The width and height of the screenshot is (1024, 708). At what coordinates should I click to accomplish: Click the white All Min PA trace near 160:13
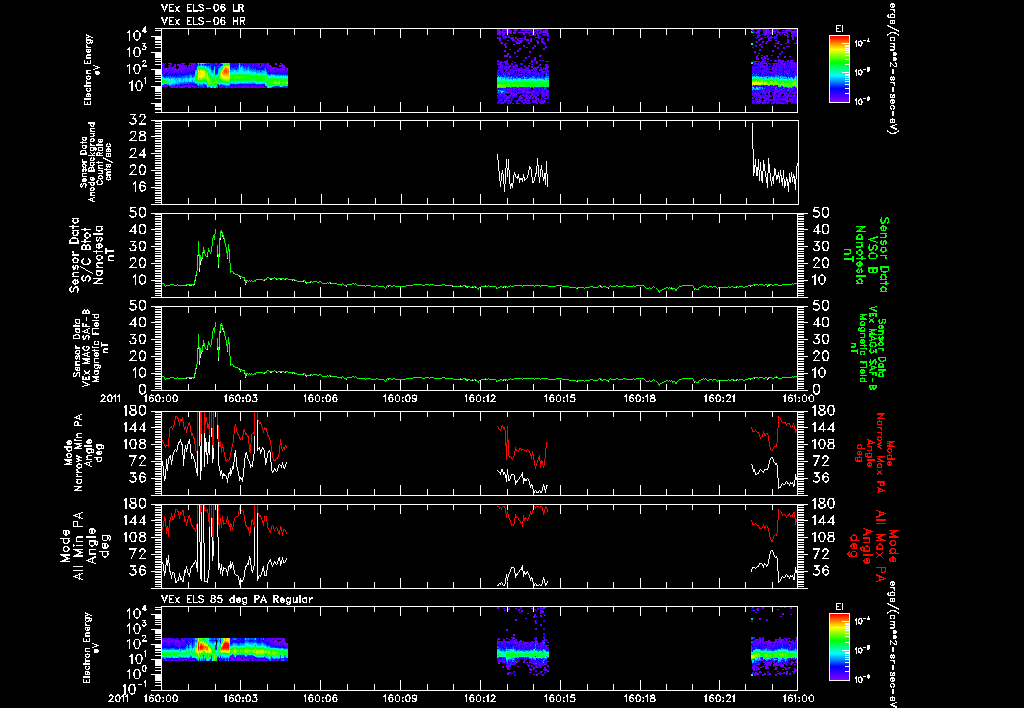[522, 576]
